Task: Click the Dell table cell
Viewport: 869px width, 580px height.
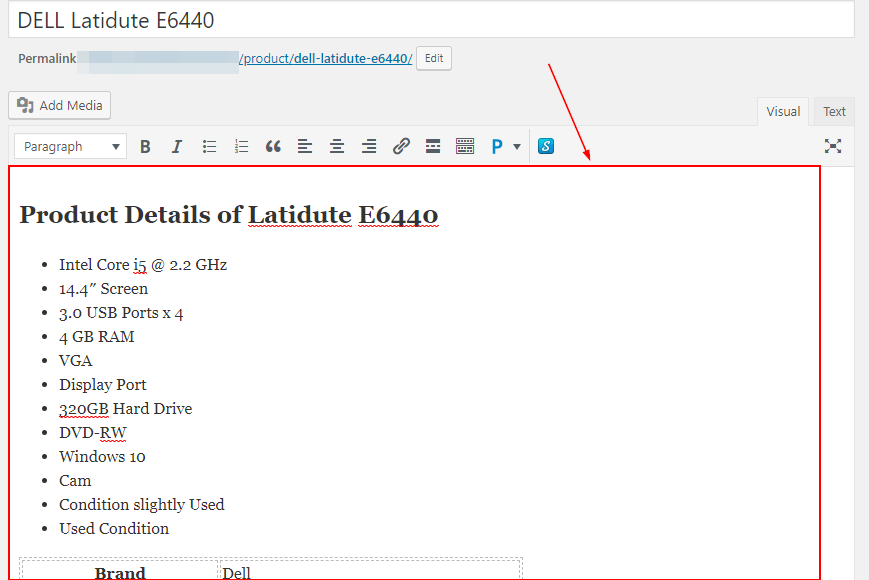Action: pos(370,571)
